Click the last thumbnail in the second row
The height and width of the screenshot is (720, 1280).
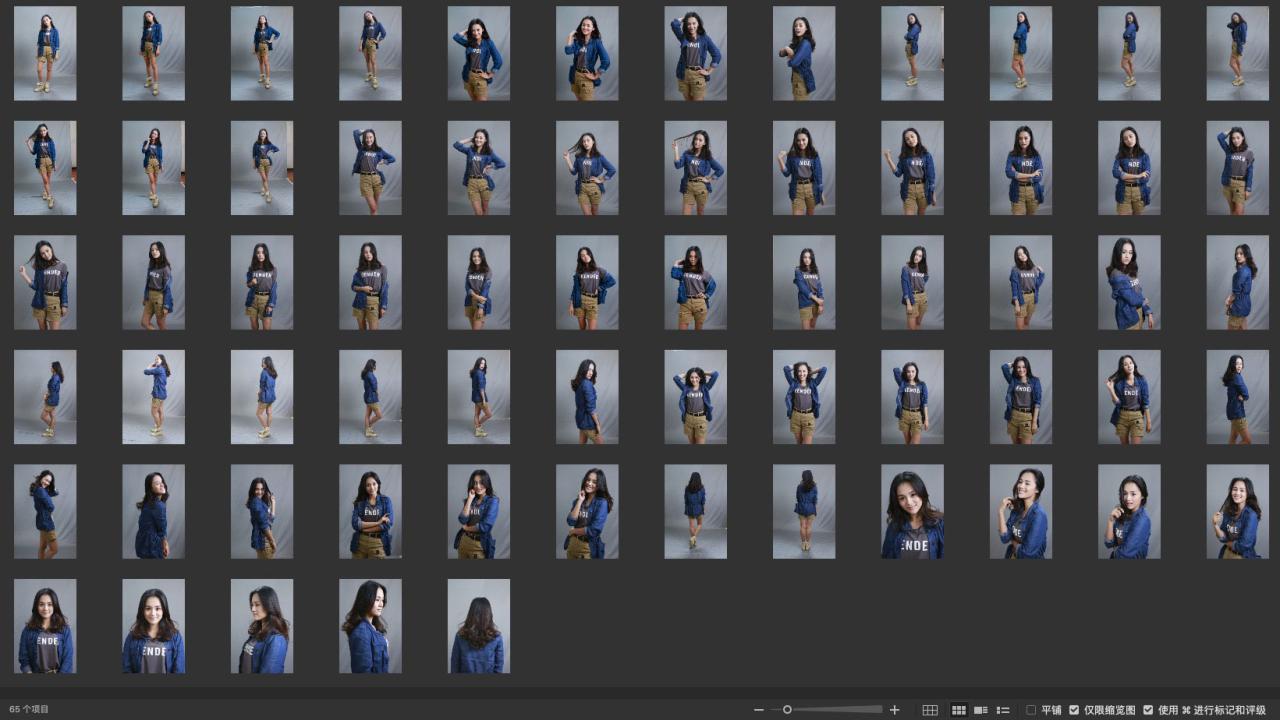point(1237,168)
